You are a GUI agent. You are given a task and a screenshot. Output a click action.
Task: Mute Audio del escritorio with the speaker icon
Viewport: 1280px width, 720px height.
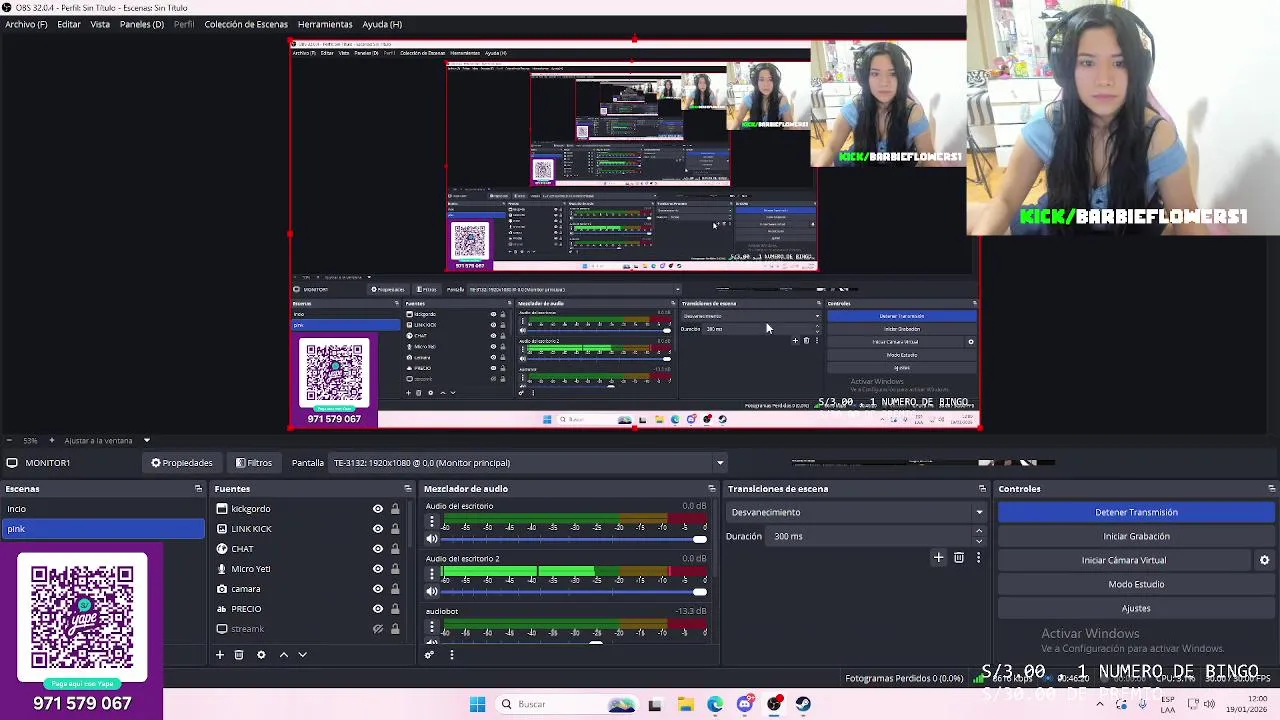pos(432,539)
